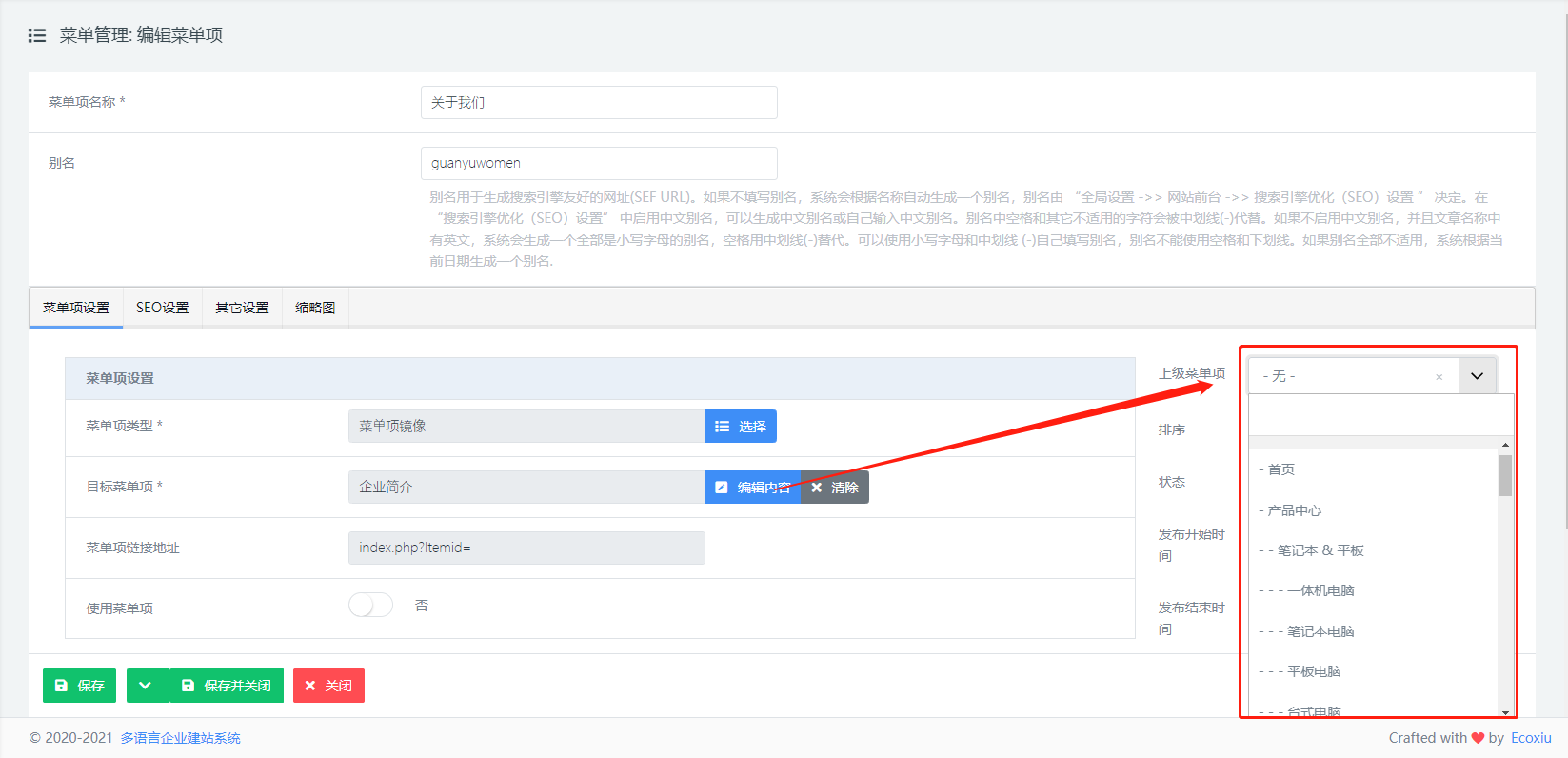This screenshot has width=1568, height=758.
Task: Click the dropdown list scrollbar thumb
Action: 1505,475
